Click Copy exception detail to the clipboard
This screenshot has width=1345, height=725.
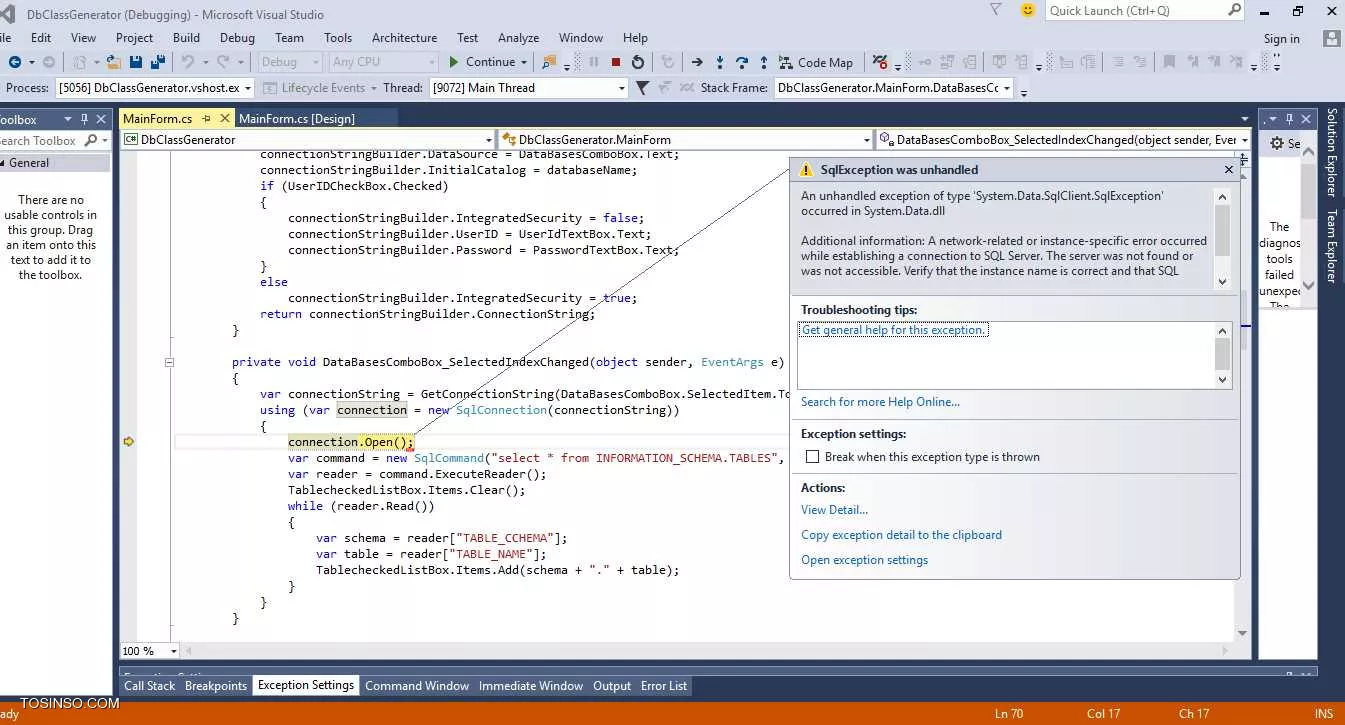901,535
